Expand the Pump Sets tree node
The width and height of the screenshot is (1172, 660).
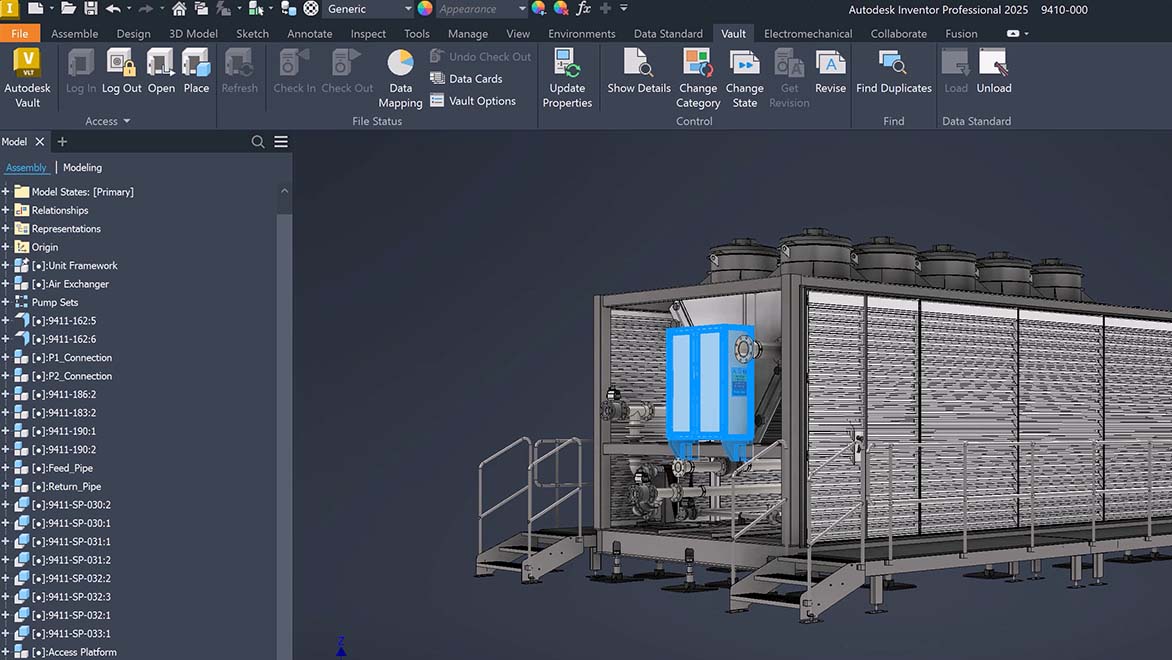8,302
